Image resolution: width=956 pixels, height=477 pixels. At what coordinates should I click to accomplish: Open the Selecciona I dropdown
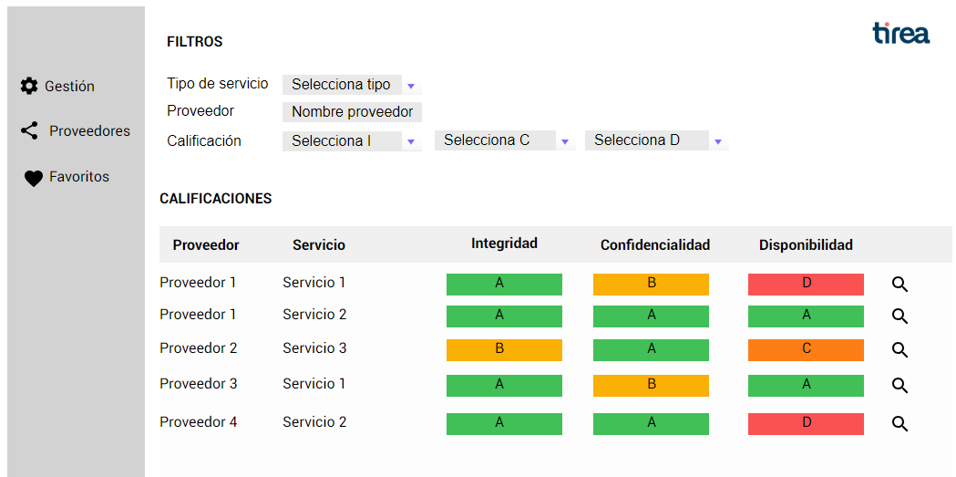[410, 142]
